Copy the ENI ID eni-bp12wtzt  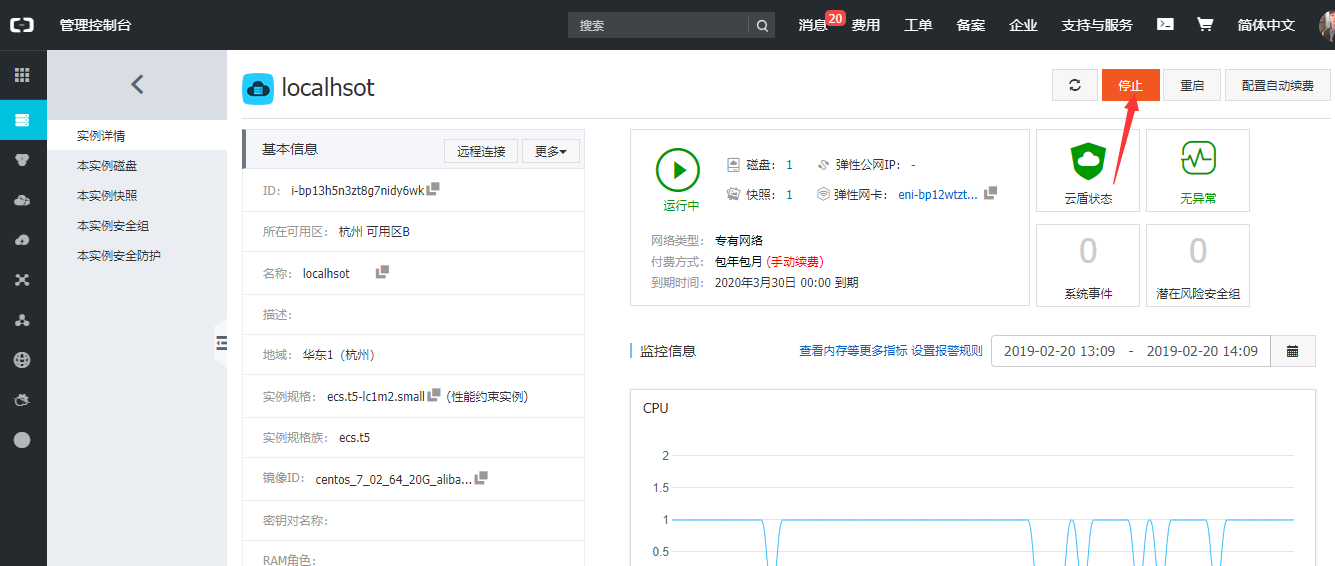(990, 193)
